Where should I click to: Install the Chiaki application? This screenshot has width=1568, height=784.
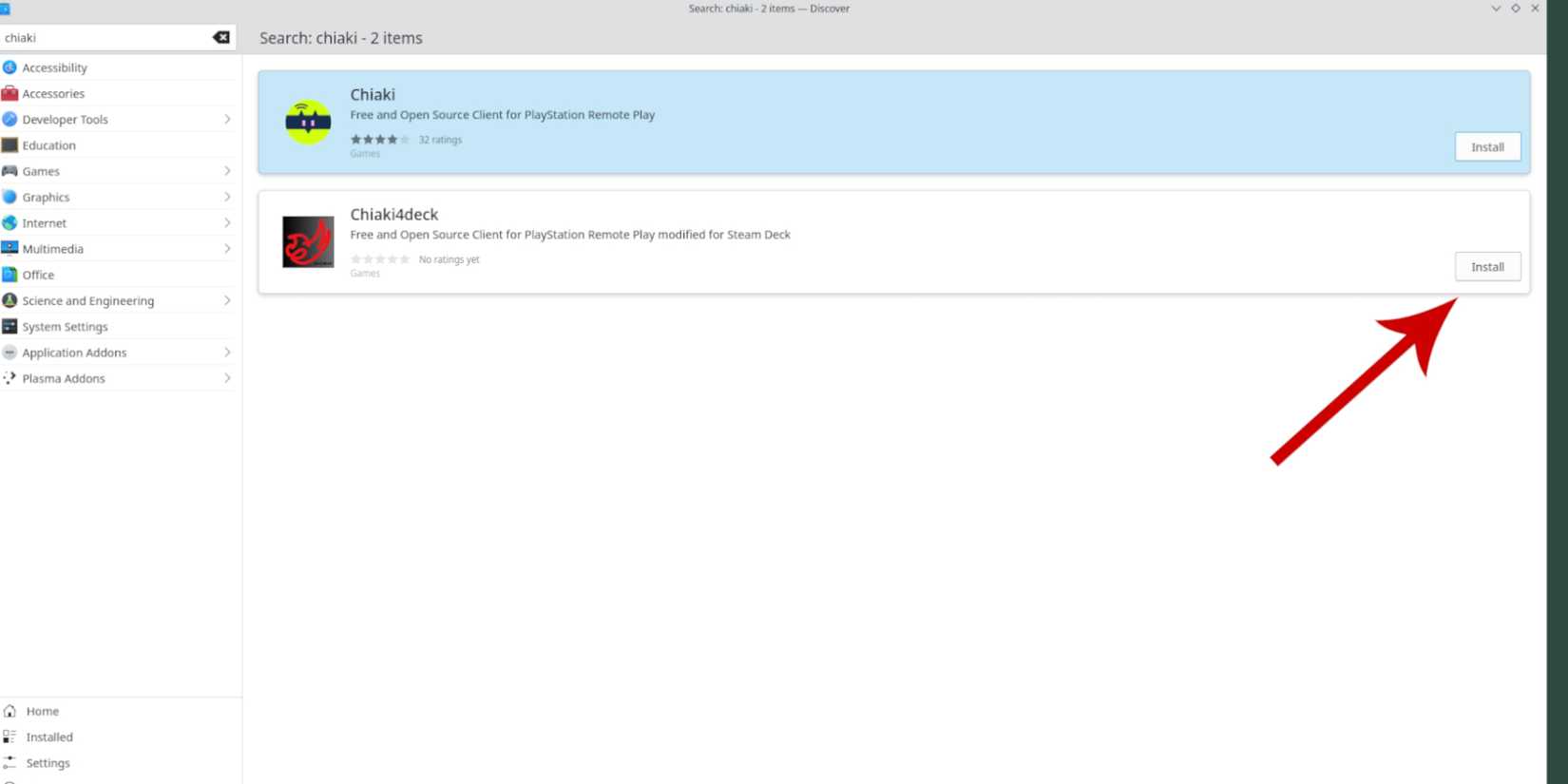click(x=1487, y=147)
